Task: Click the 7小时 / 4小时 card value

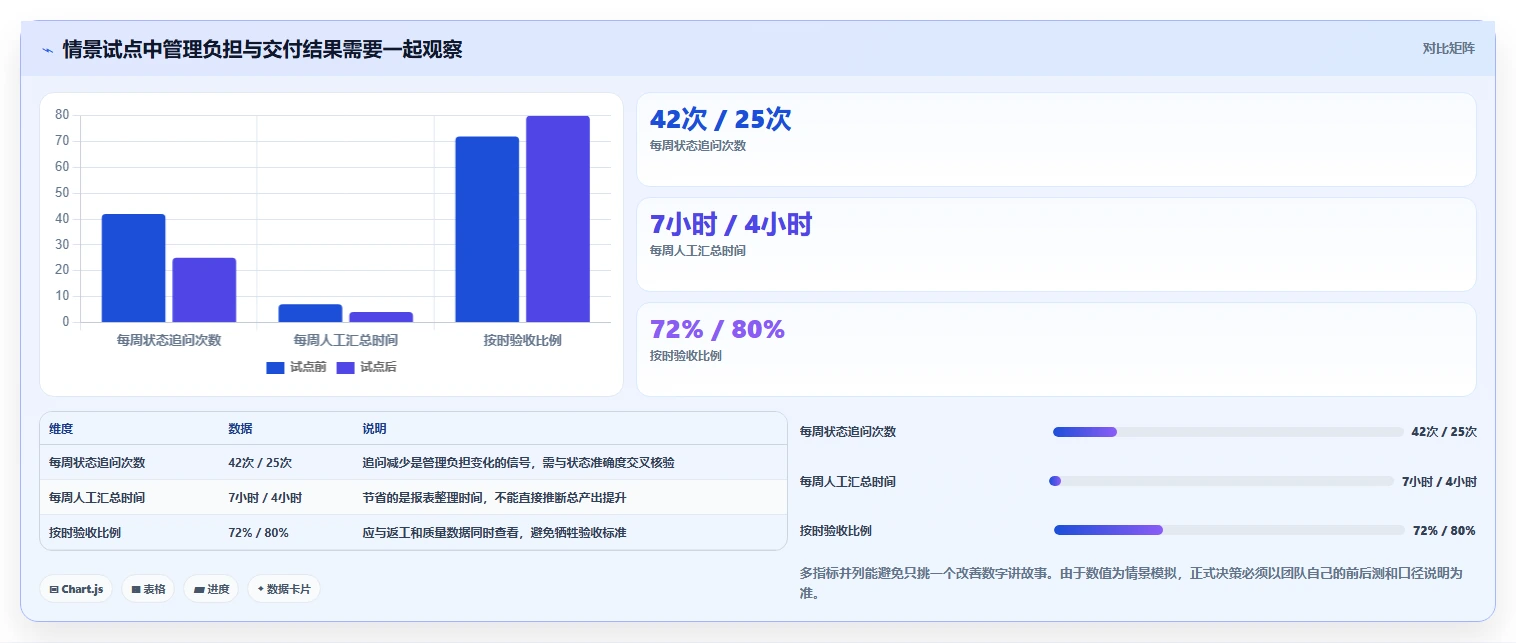Action: point(731,225)
